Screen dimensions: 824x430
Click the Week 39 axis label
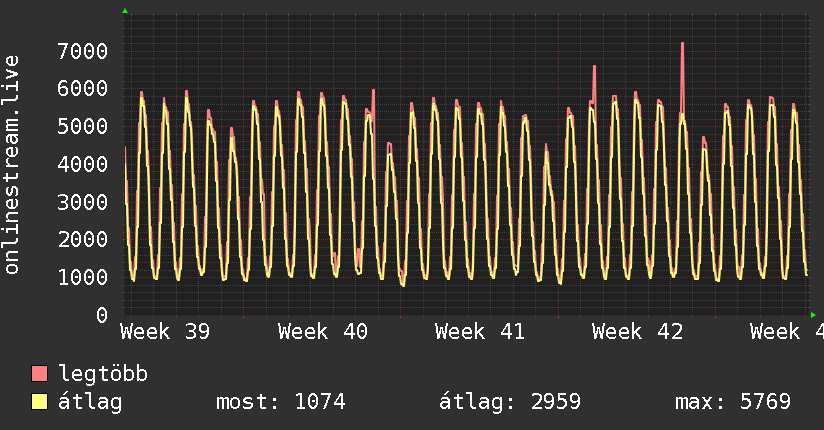click(x=165, y=332)
